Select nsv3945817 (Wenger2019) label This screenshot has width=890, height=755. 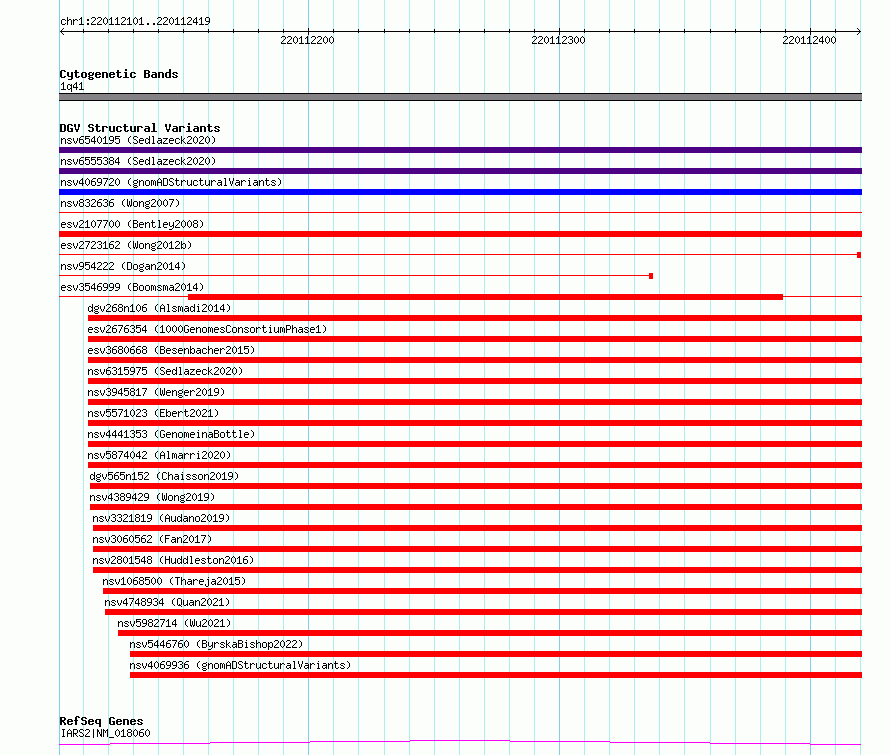pyautogui.click(x=156, y=392)
